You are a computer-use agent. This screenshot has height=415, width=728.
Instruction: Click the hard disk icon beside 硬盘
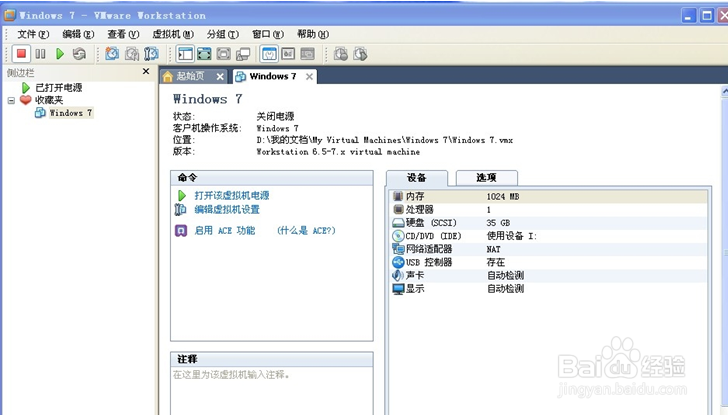(398, 223)
